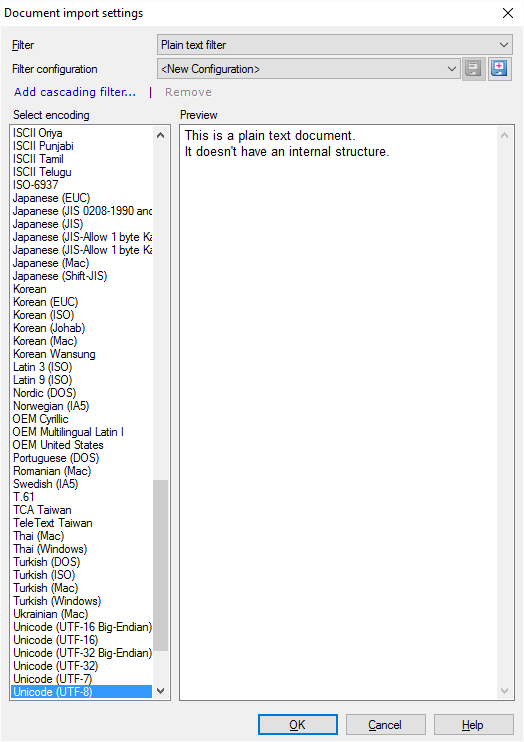Click the encoding list scroll down arrow
This screenshot has height=742, width=524.
coord(160,691)
